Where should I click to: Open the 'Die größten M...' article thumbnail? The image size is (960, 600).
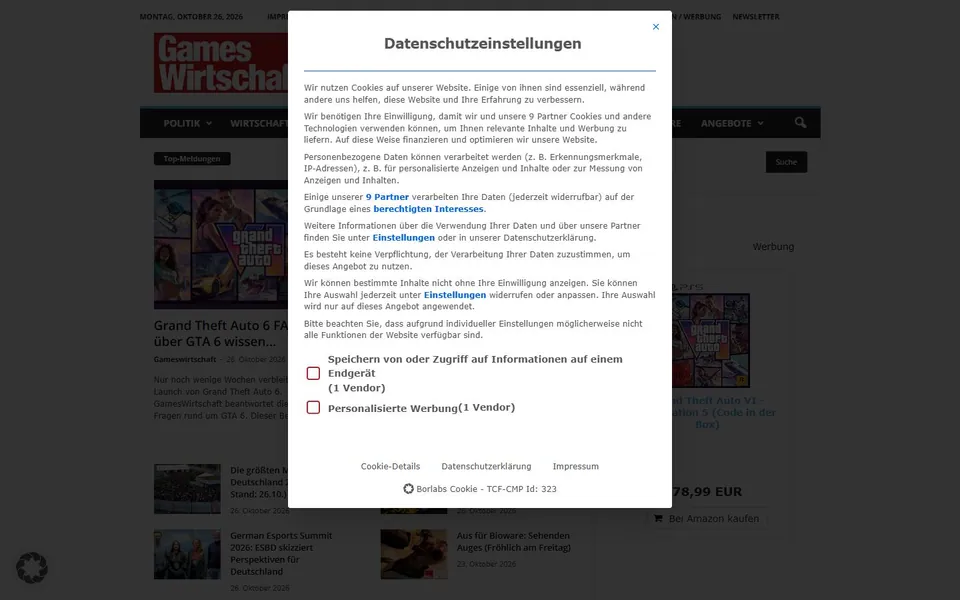pos(187,489)
